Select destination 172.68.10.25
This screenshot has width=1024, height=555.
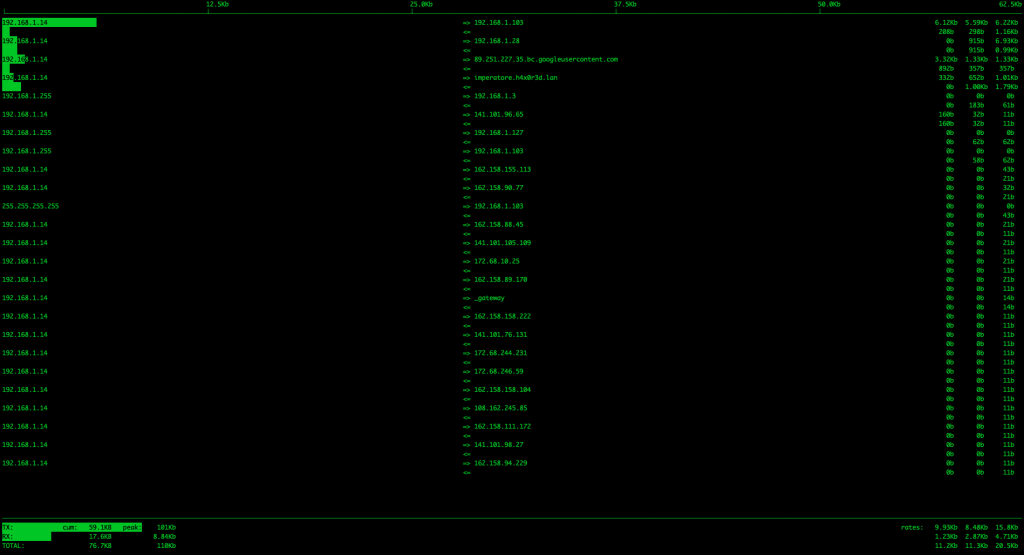tap(496, 261)
